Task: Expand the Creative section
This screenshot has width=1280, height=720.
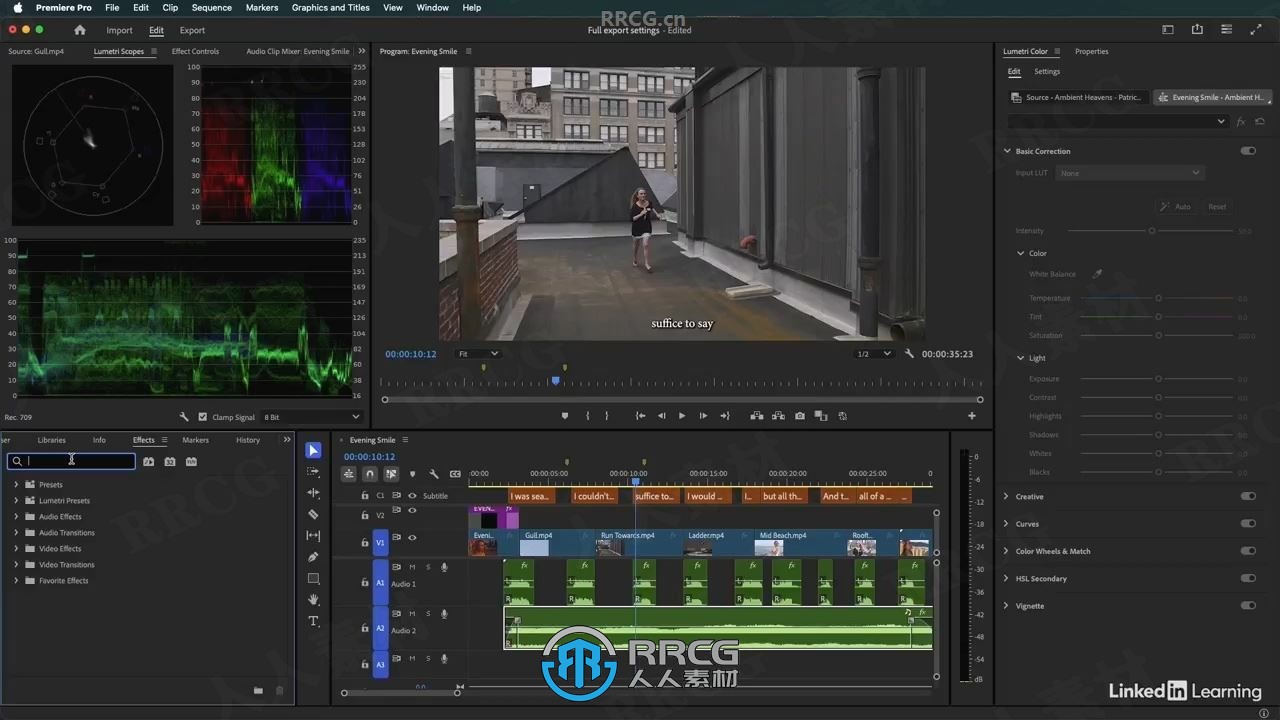Action: click(1007, 496)
